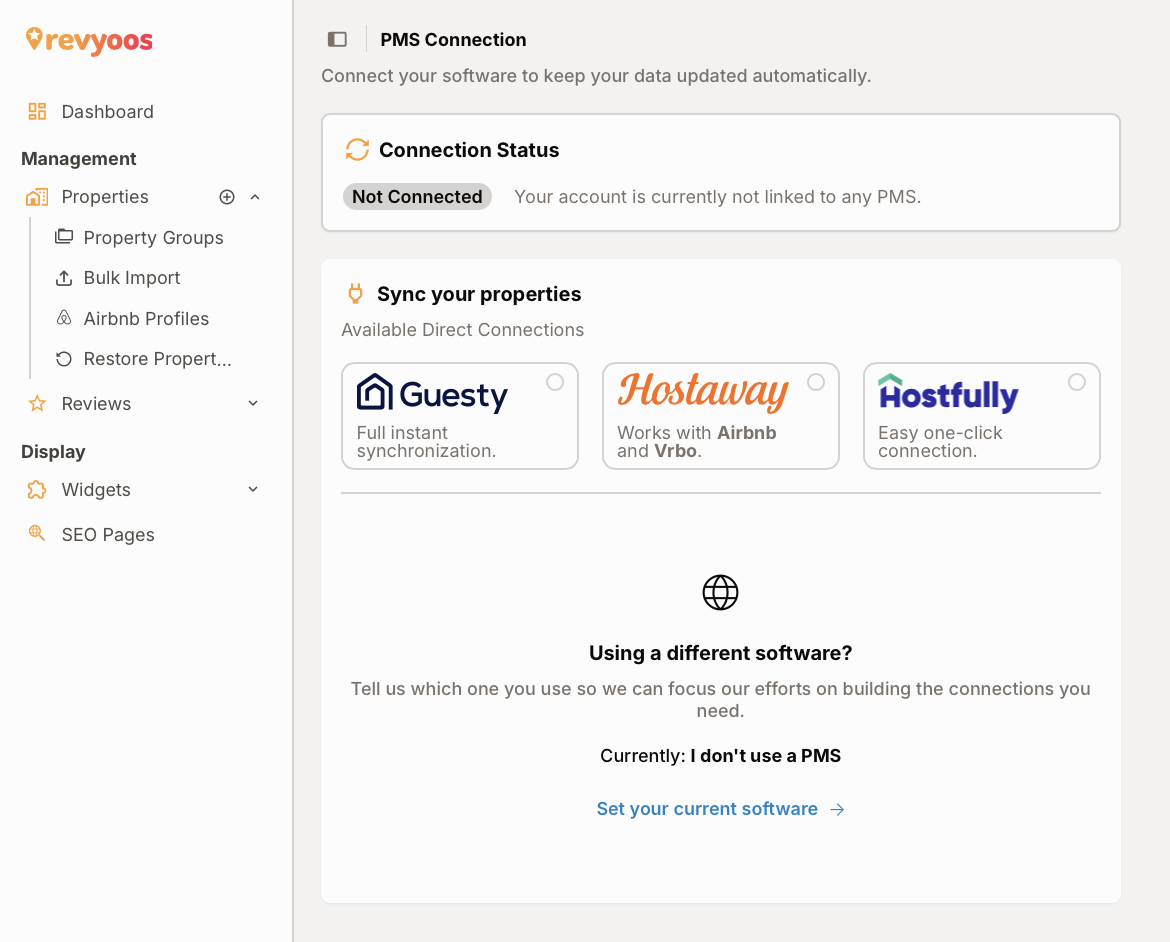This screenshot has width=1170, height=942.
Task: Click Set your current software link
Action: pyautogui.click(x=707, y=809)
